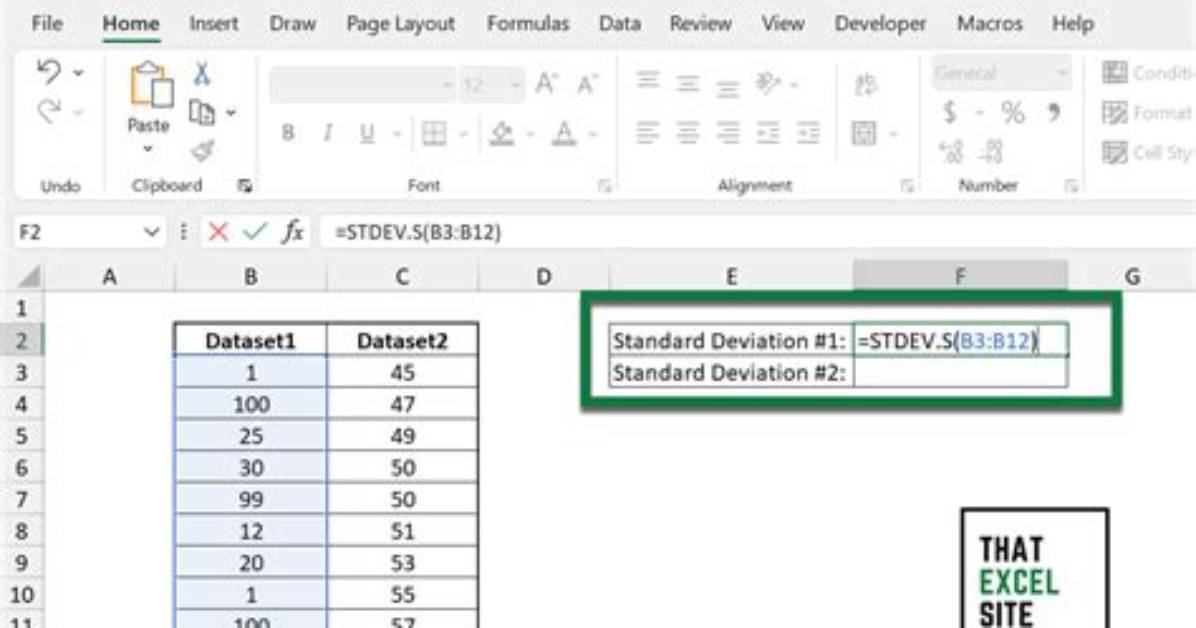Toggle Italic formatting
1196x628 pixels.
pyautogui.click(x=327, y=134)
